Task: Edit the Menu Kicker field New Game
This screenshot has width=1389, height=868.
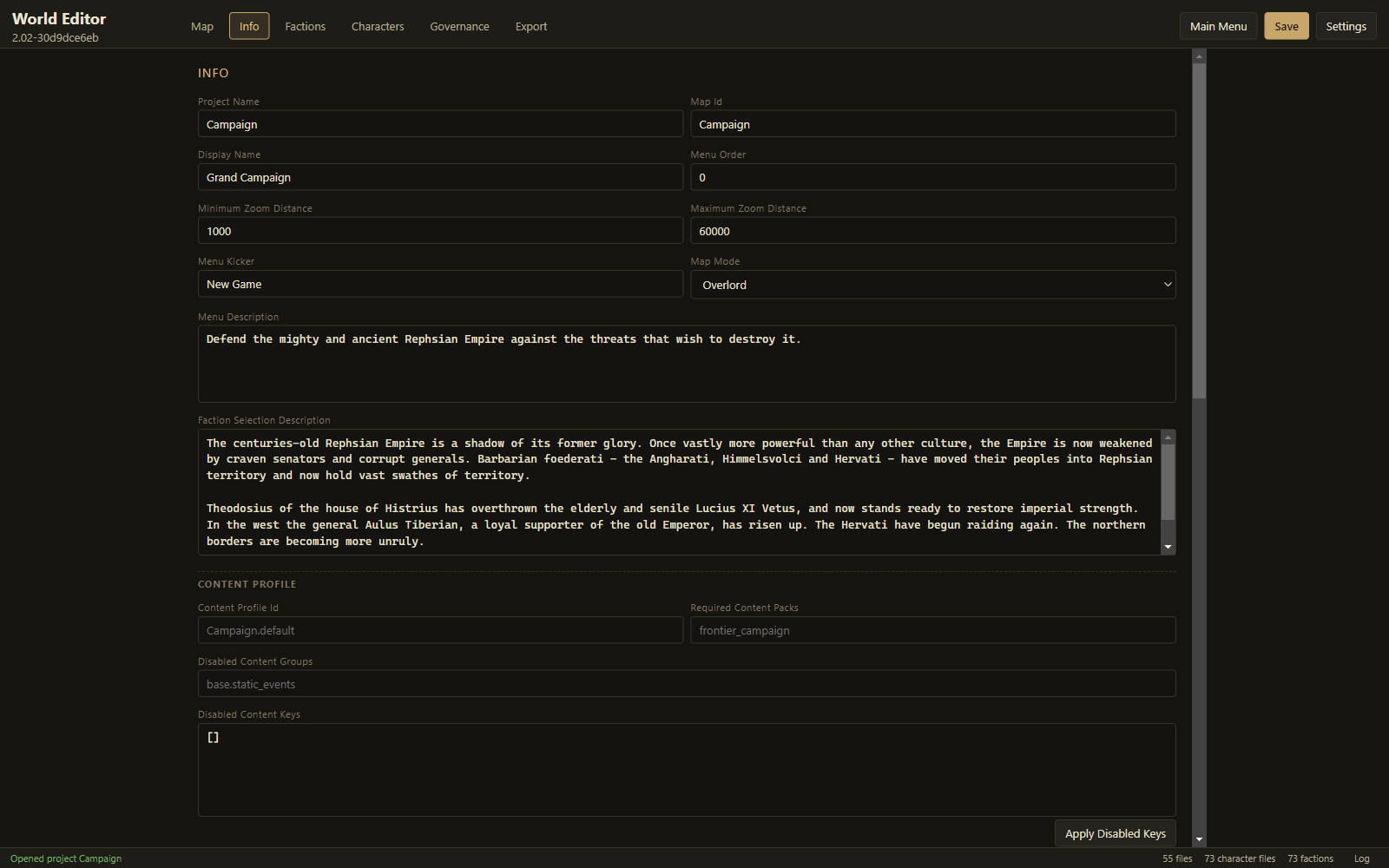Action: (440, 284)
